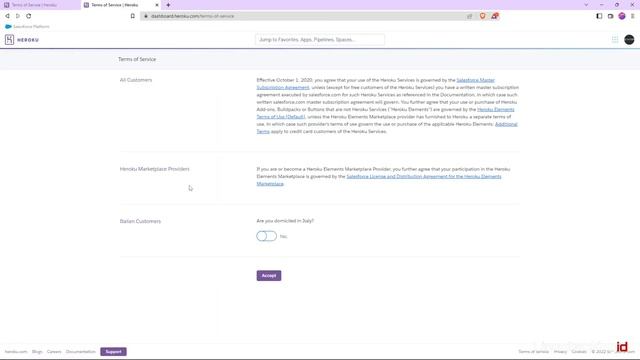
Task: Toggle the Italy domicile switch
Action: [267, 236]
